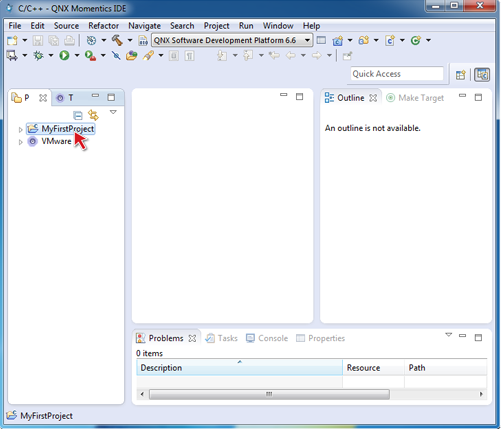Open the Run dropdown arrow
The width and height of the screenshot is (504, 432).
pos(77,55)
